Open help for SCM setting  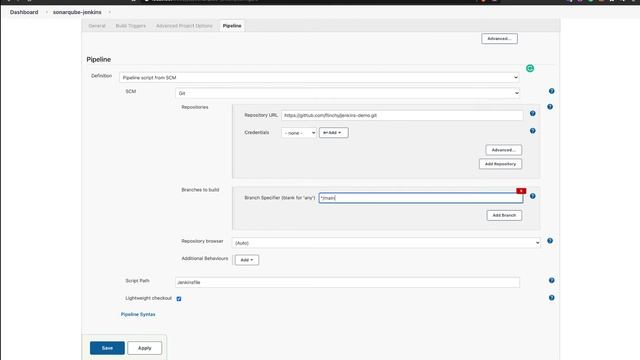(x=551, y=91)
